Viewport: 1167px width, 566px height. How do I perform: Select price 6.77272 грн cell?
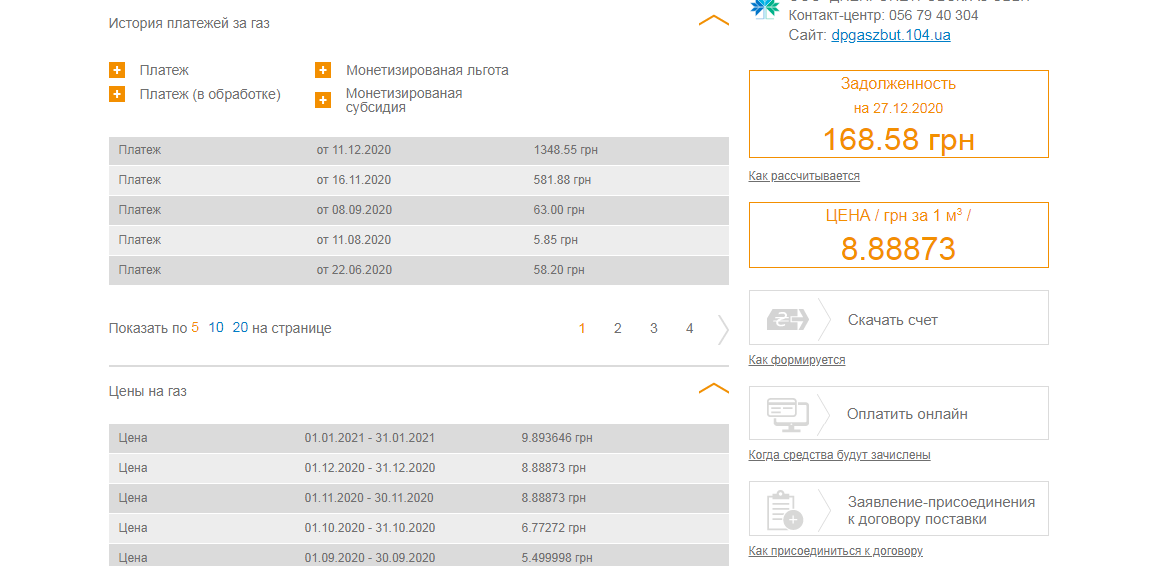[554, 528]
